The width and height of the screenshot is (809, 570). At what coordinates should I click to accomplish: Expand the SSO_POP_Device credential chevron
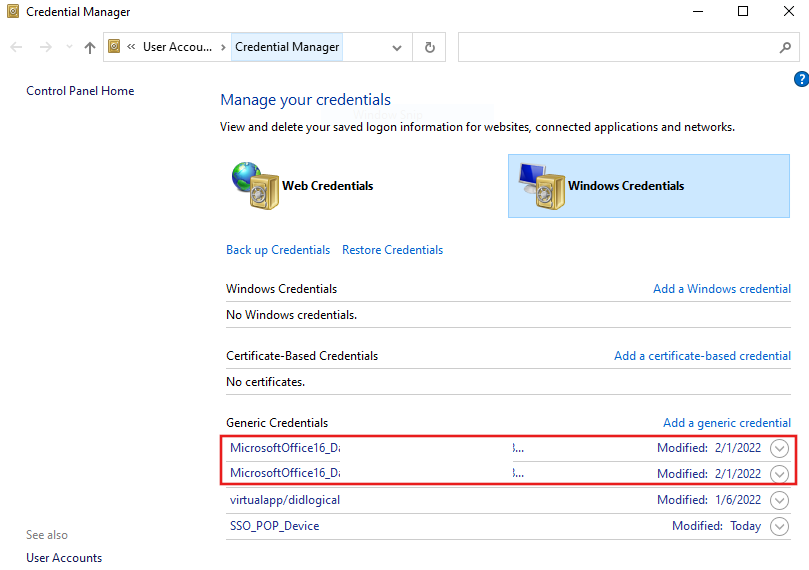click(779, 526)
